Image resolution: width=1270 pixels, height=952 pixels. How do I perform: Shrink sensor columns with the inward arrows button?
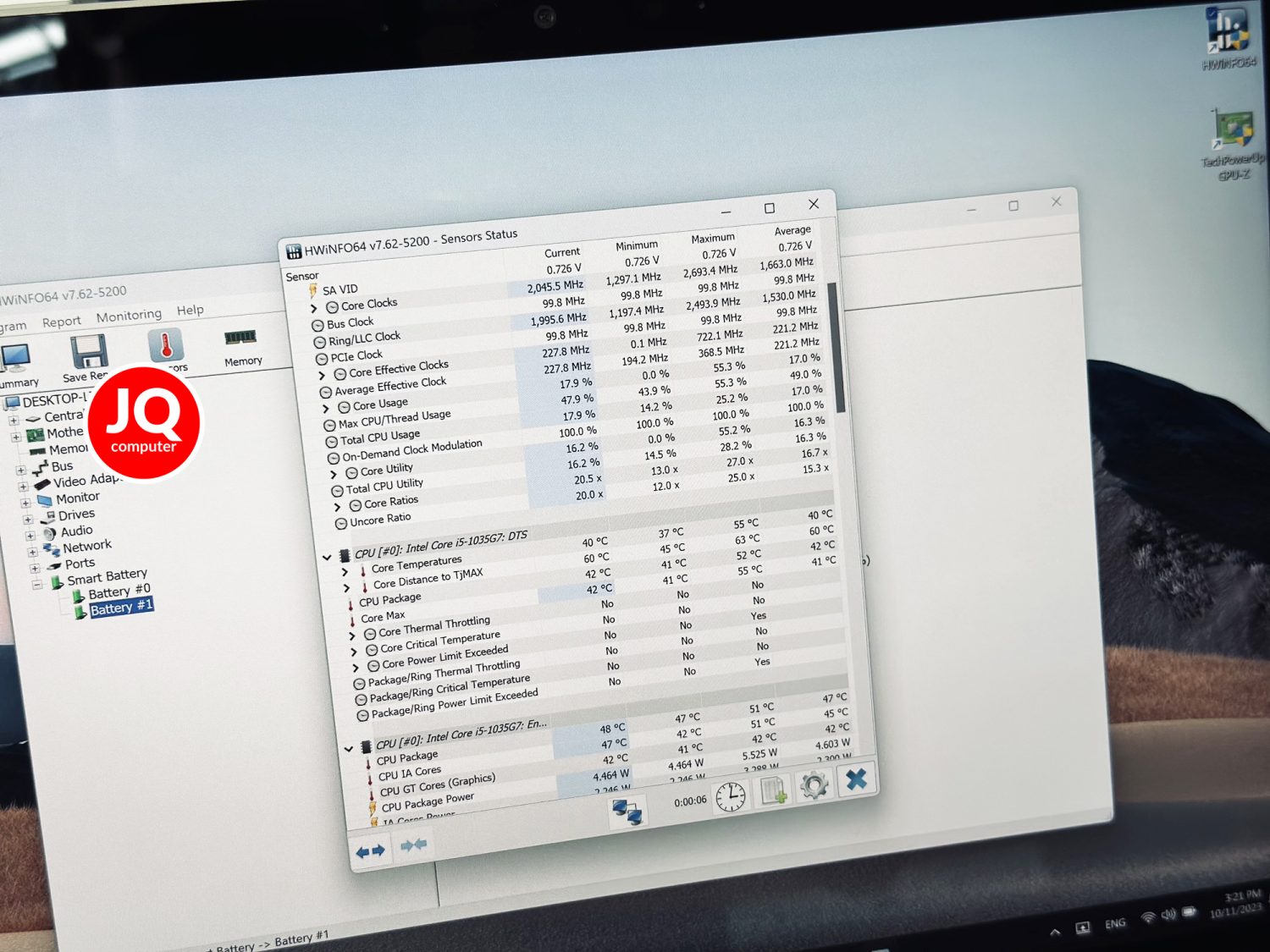pos(413,845)
